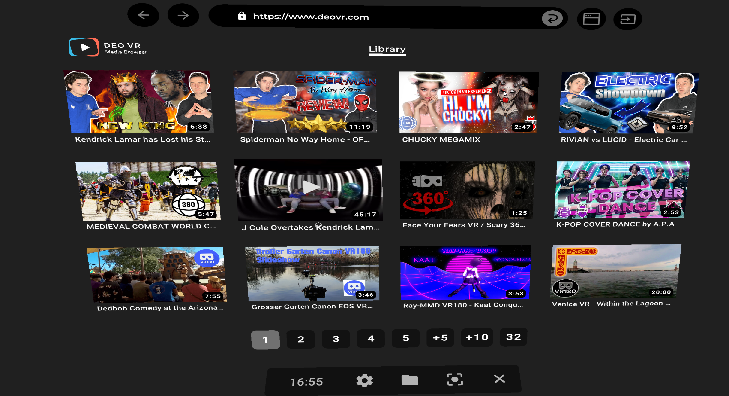
Task: Go to page 5
Action: (x=405, y=338)
